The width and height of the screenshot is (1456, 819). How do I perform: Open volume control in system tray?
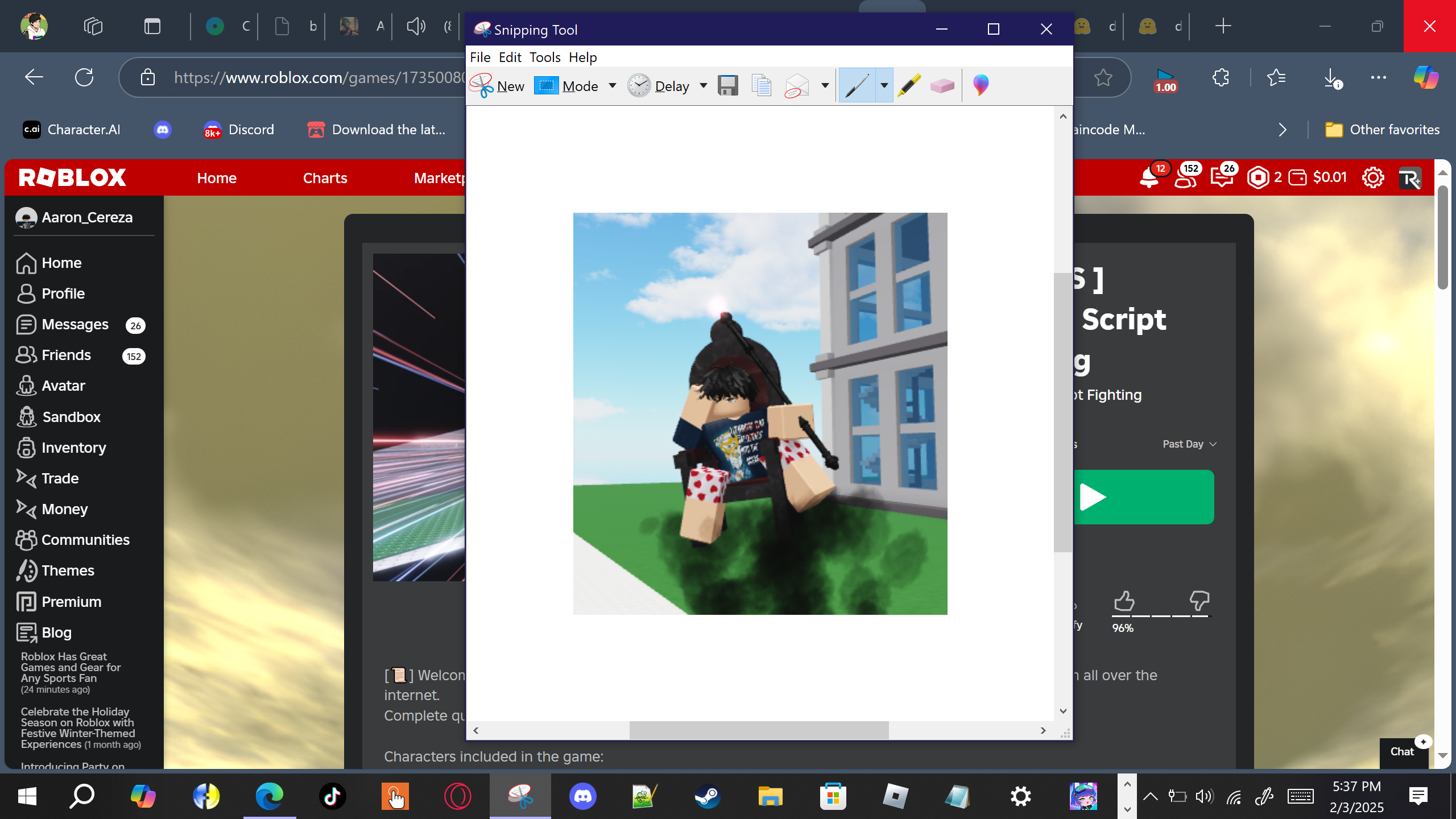tap(1204, 796)
